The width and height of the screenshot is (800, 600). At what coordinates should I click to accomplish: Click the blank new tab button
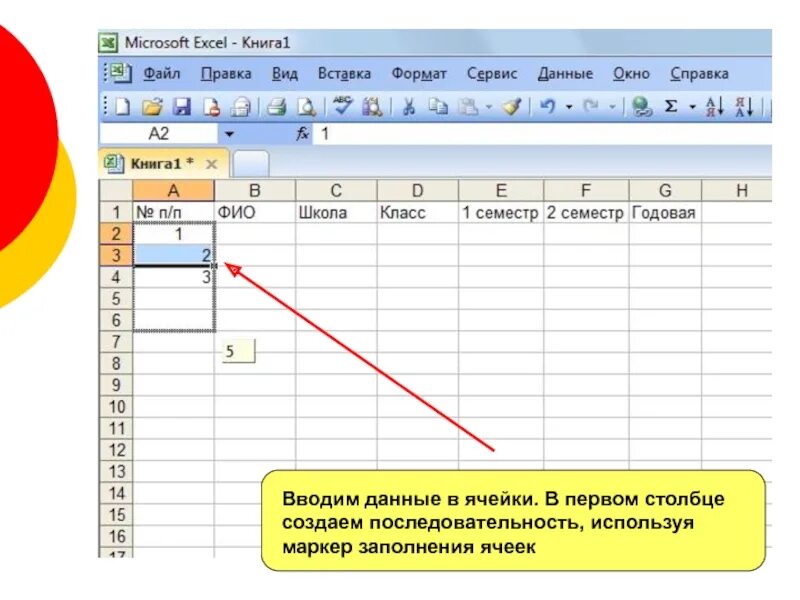pos(251,164)
